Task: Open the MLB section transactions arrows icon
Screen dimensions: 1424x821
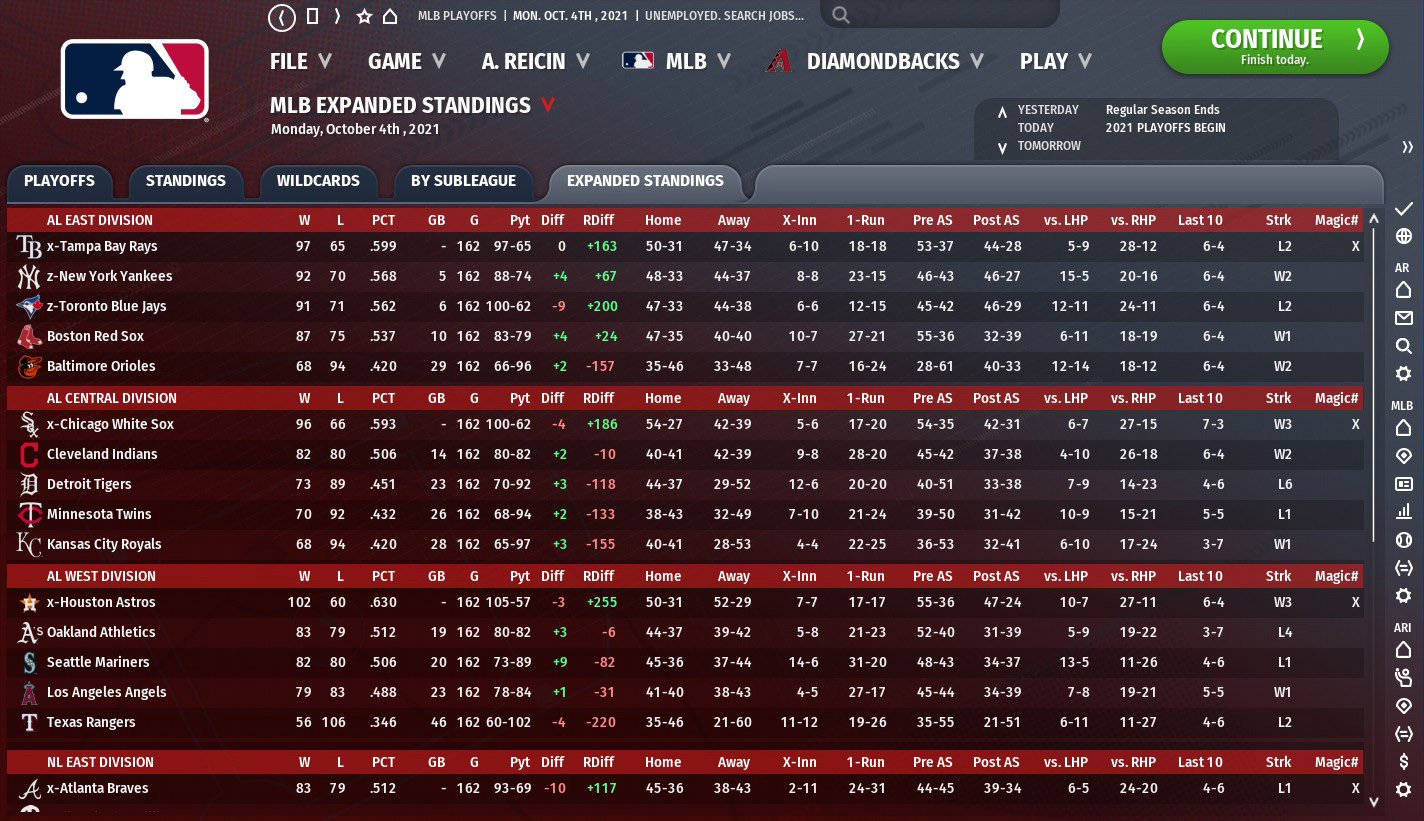Action: click(1403, 568)
